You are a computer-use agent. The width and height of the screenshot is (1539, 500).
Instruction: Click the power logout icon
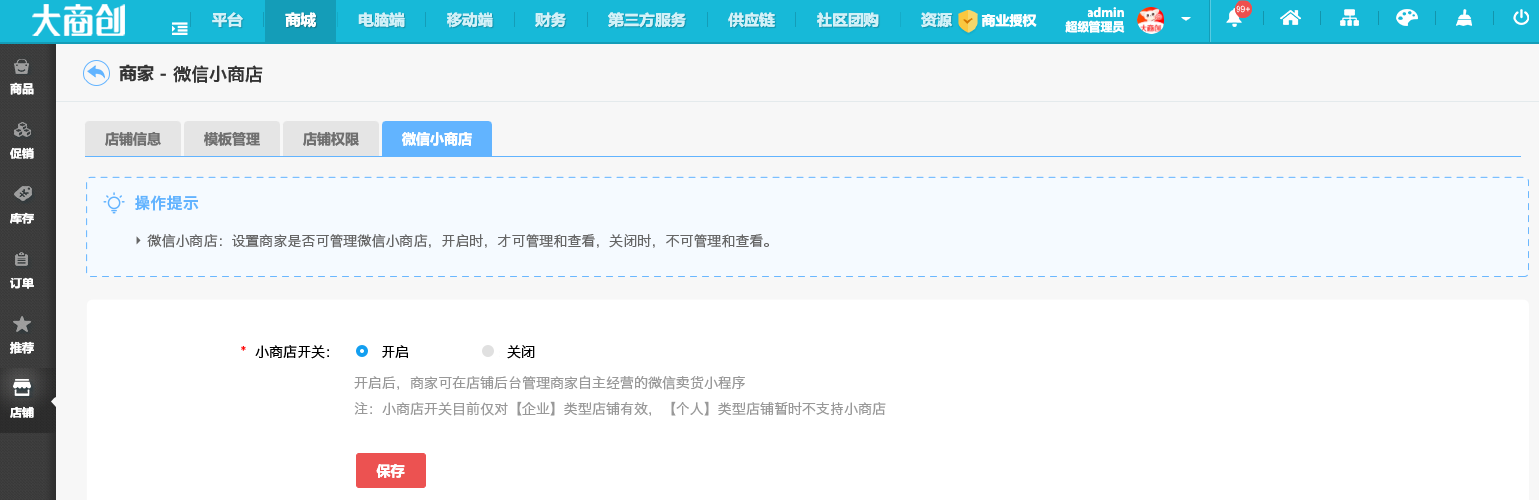[1521, 18]
